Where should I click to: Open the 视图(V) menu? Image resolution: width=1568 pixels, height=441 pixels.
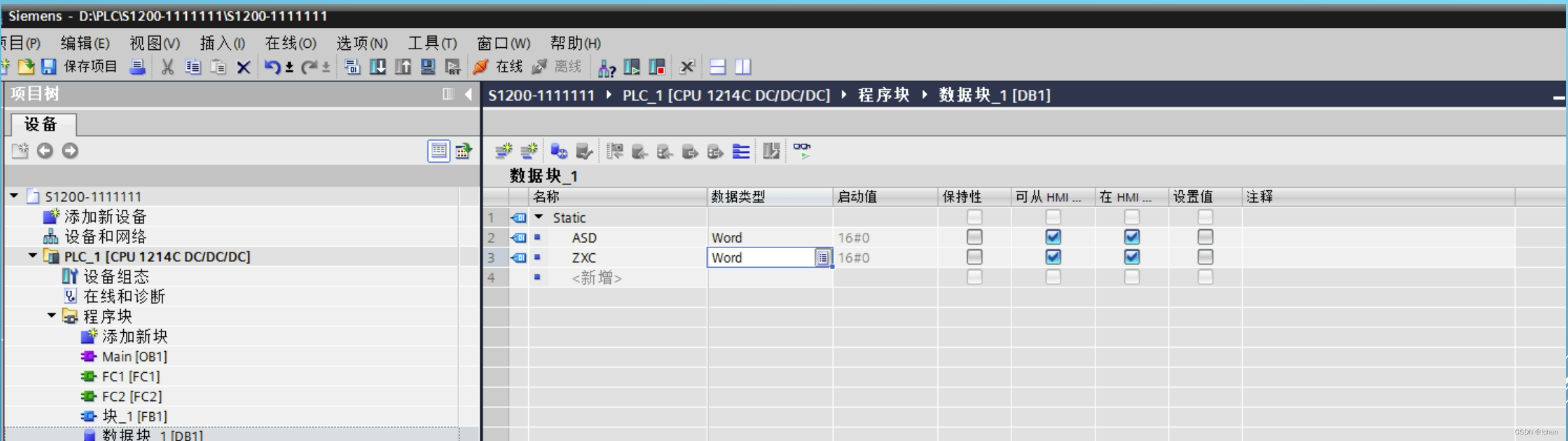155,43
